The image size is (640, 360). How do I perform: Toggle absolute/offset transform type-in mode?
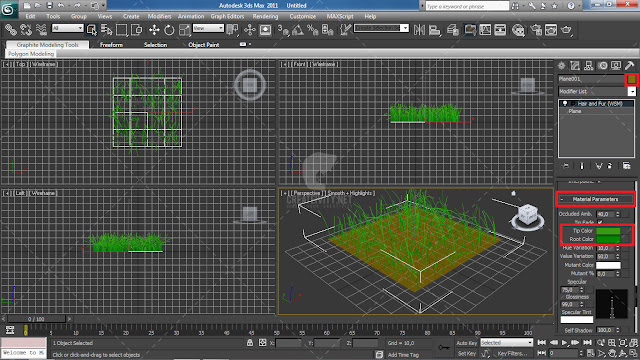tap(262, 343)
